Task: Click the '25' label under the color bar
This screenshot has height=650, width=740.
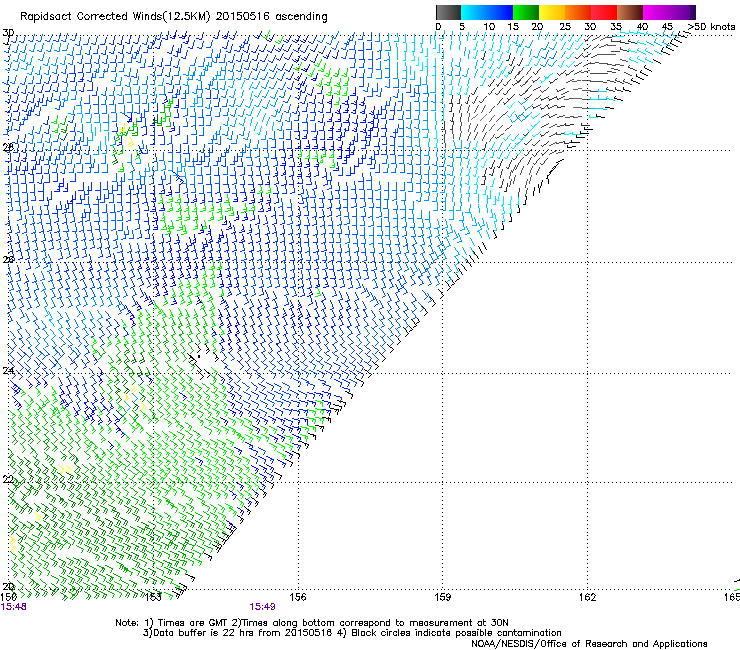Action: (564, 27)
